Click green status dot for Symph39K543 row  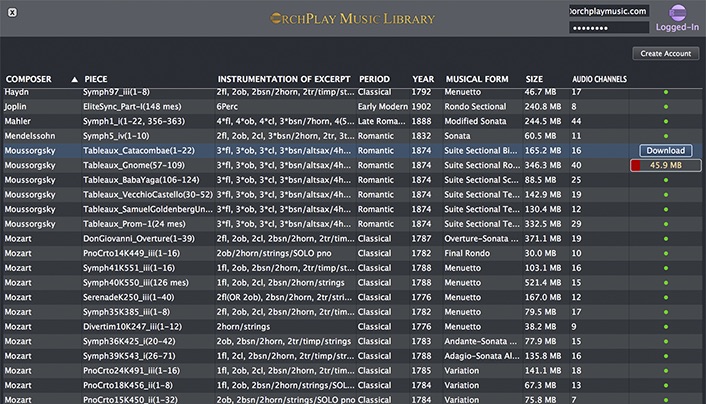point(666,356)
